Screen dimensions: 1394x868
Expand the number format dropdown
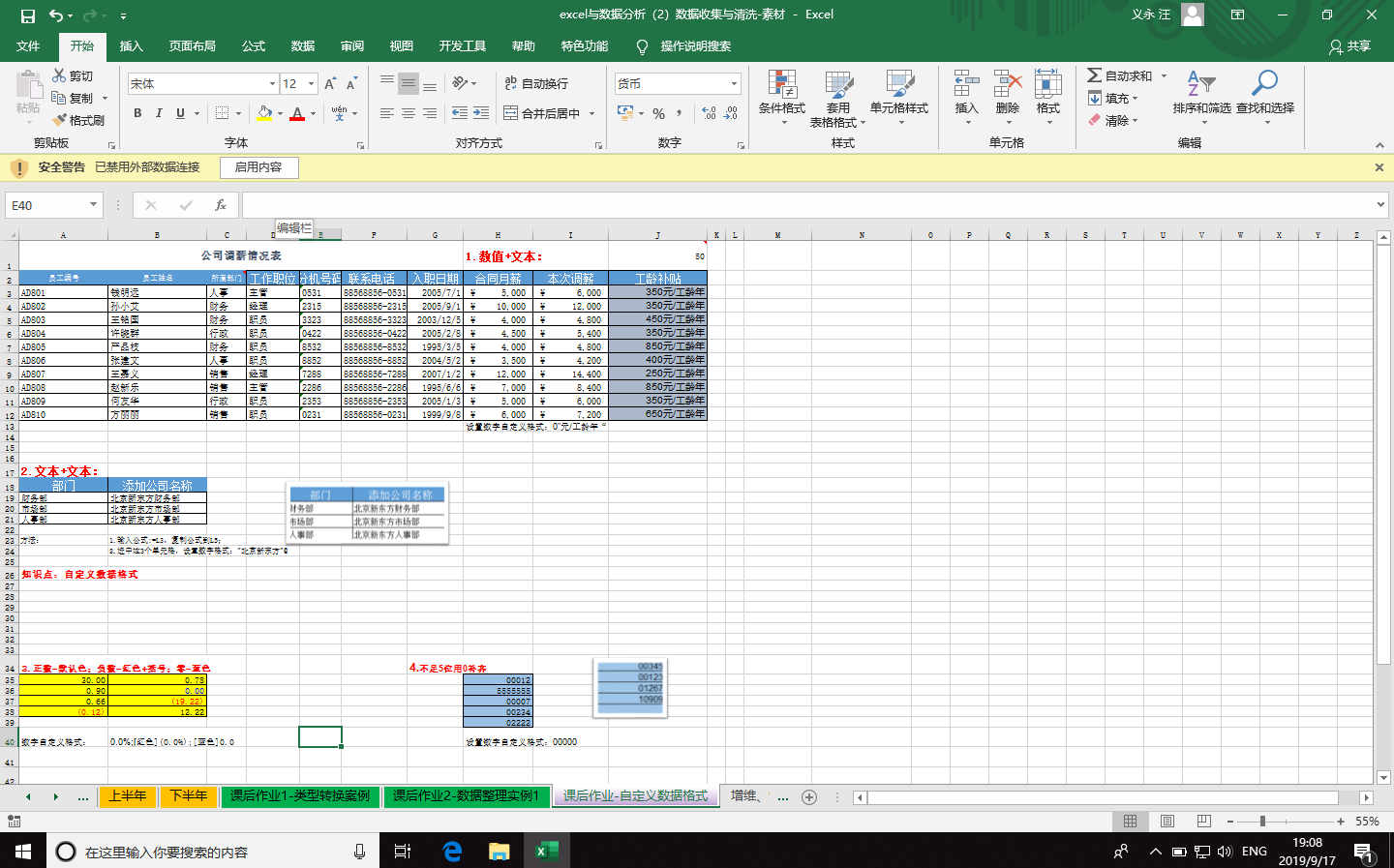(734, 84)
